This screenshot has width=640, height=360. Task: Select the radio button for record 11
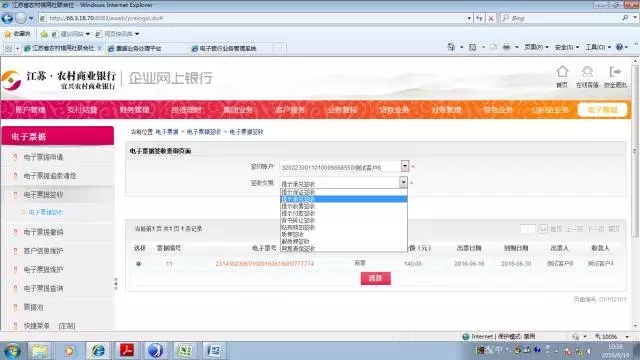point(139,264)
